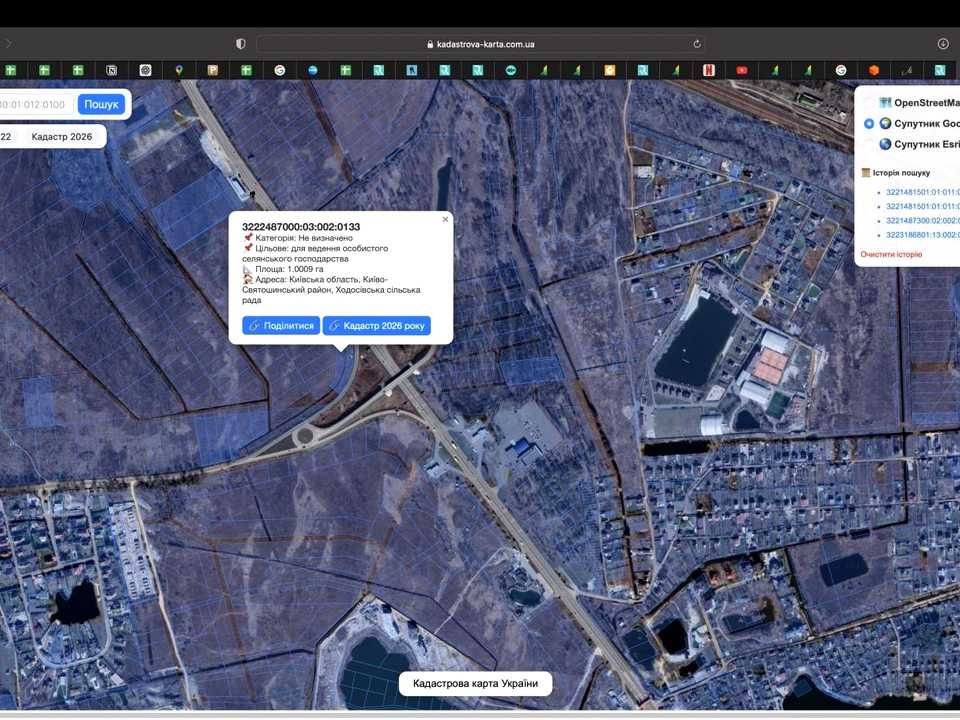Switch to the Netflix tab

[709, 70]
